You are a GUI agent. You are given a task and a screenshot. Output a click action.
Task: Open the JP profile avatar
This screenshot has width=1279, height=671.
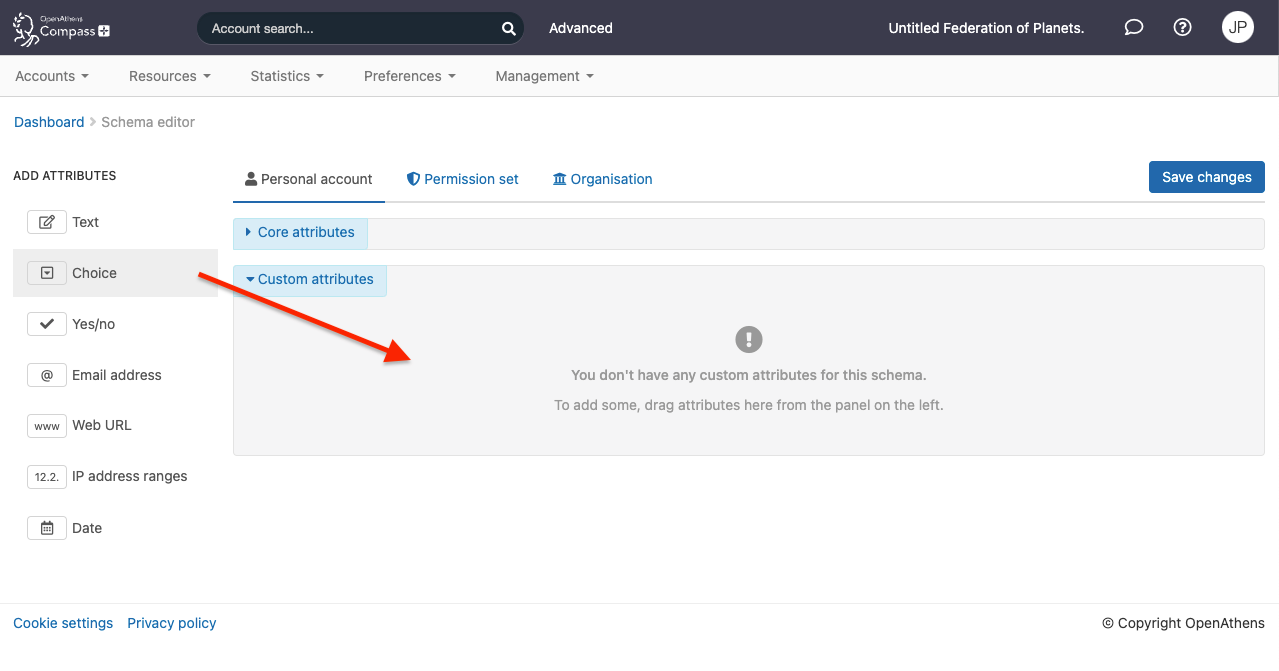pyautogui.click(x=1237, y=27)
